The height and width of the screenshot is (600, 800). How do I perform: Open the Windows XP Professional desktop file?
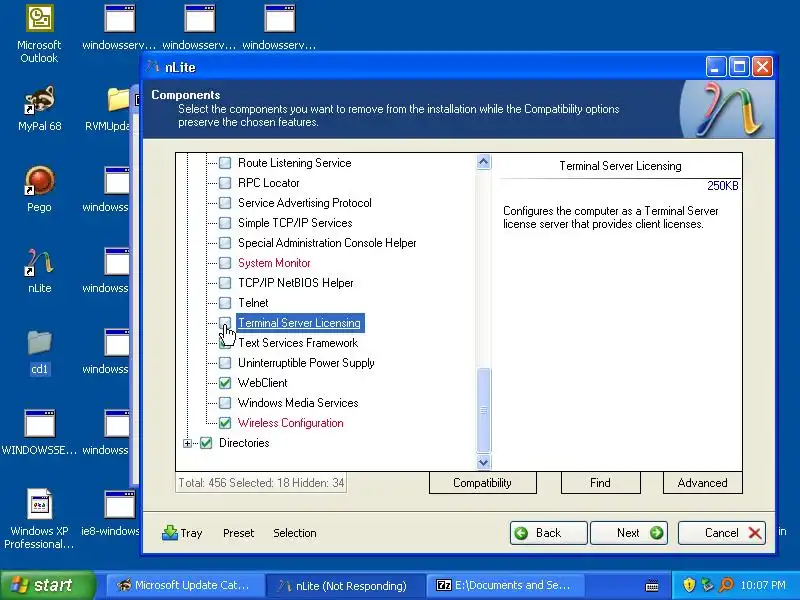point(39,518)
